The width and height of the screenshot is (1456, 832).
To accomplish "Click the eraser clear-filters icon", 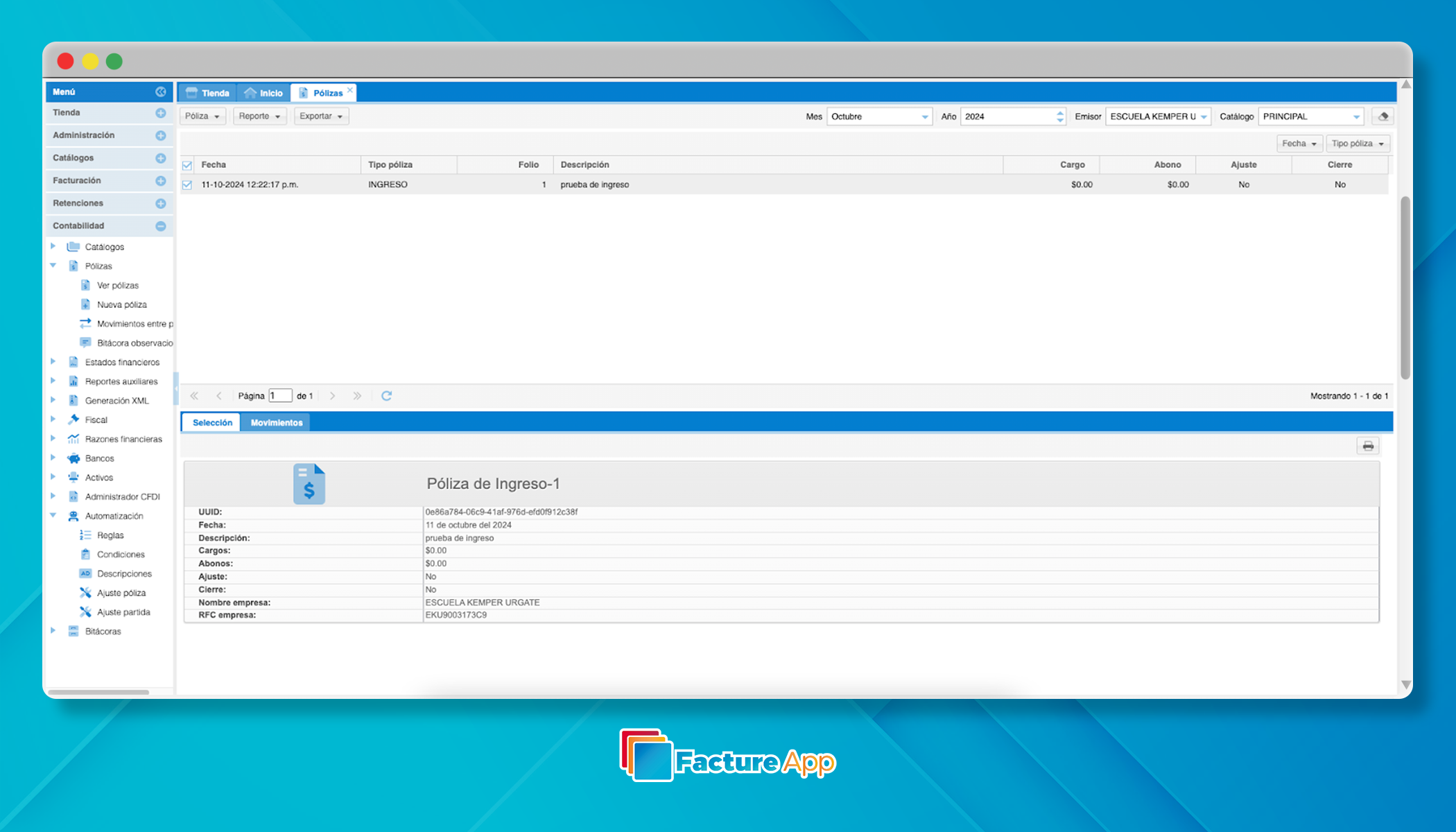I will coord(1383,116).
